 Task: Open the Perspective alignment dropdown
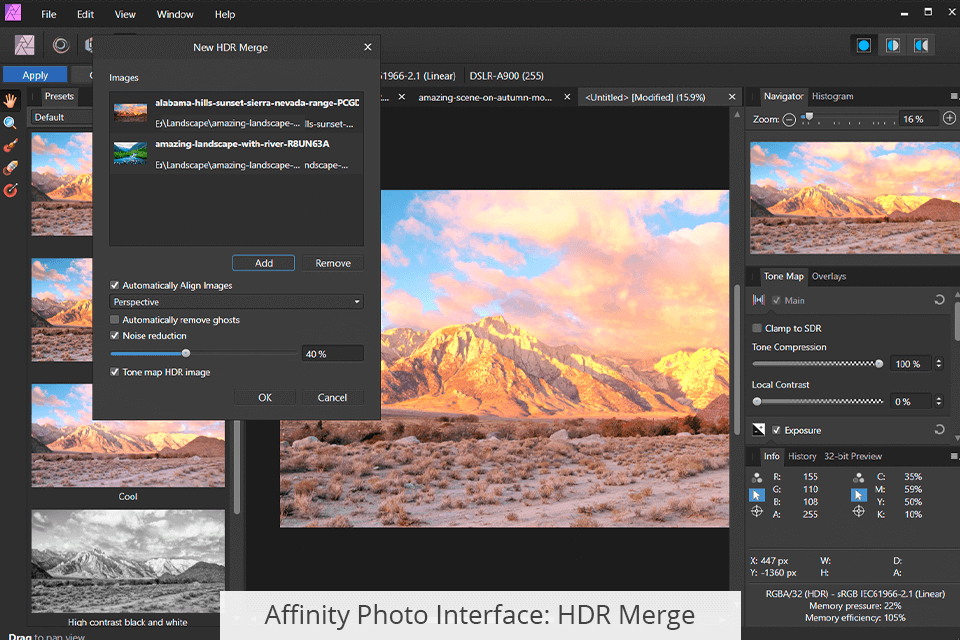click(x=236, y=301)
